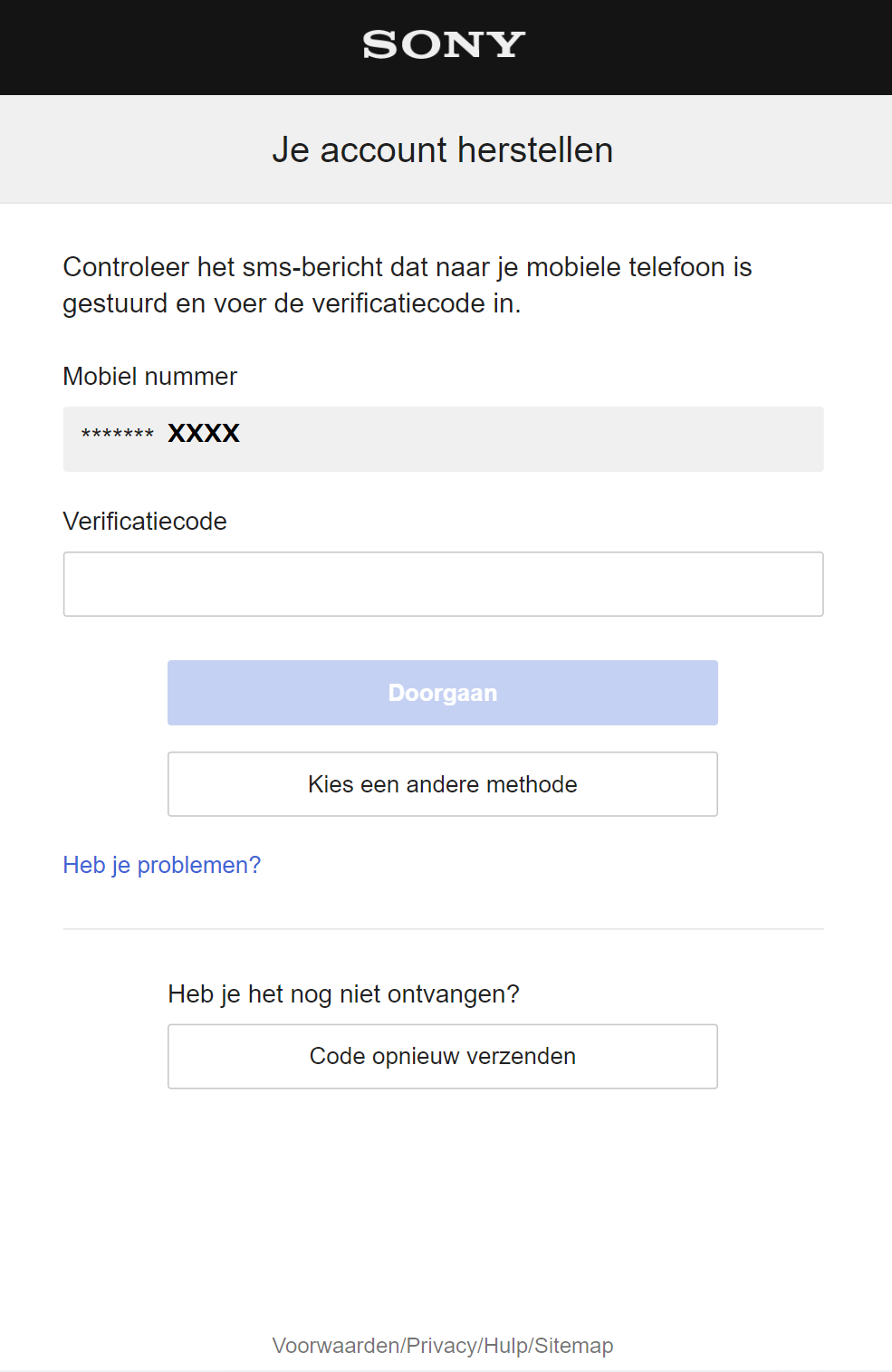Image resolution: width=892 pixels, height=1372 pixels.
Task: Click the Sony logo in header
Action: pyautogui.click(x=444, y=44)
